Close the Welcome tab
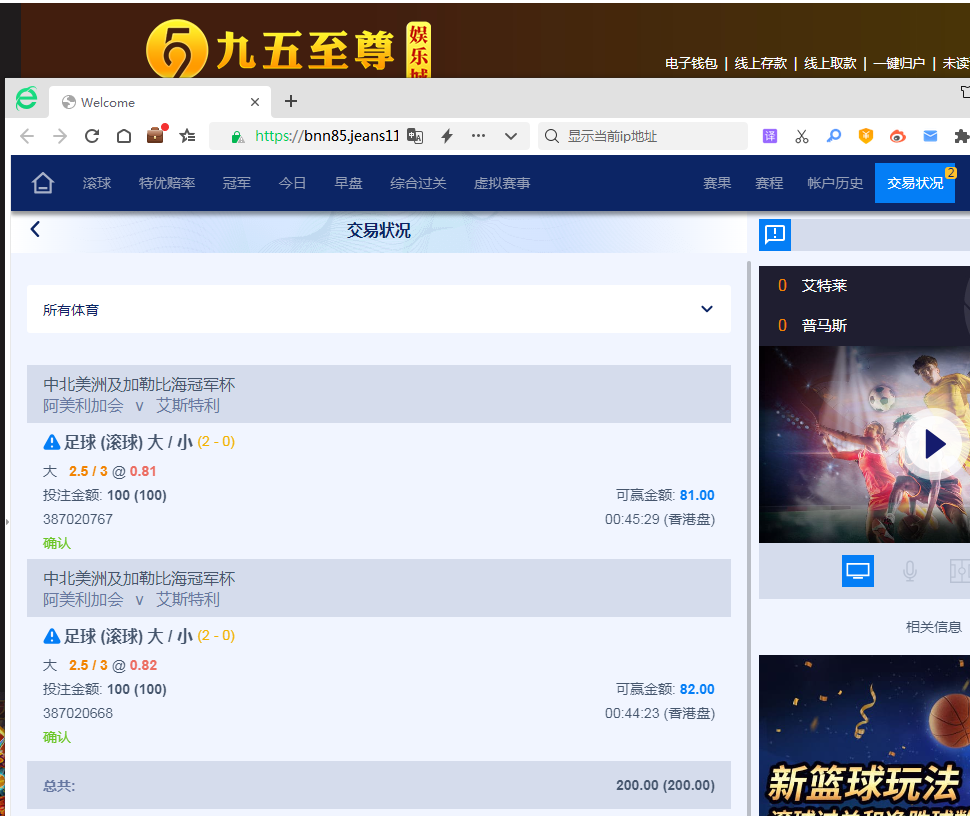 [x=255, y=102]
